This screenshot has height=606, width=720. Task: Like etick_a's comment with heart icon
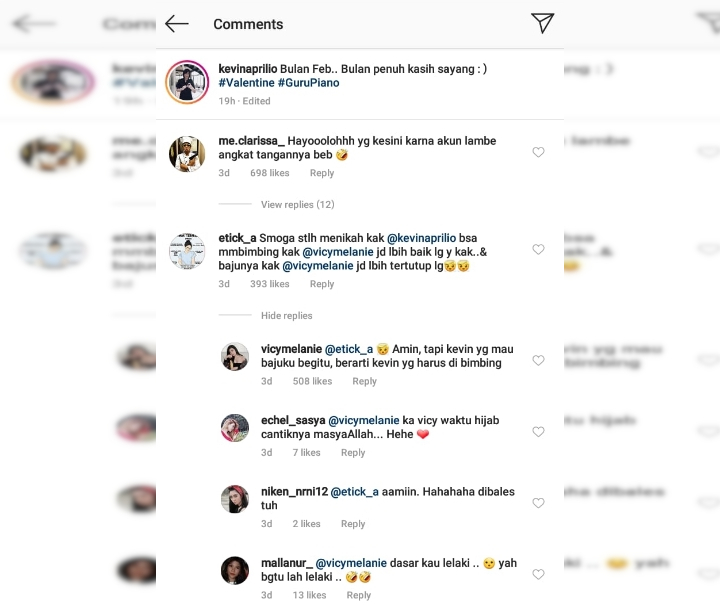(x=538, y=249)
